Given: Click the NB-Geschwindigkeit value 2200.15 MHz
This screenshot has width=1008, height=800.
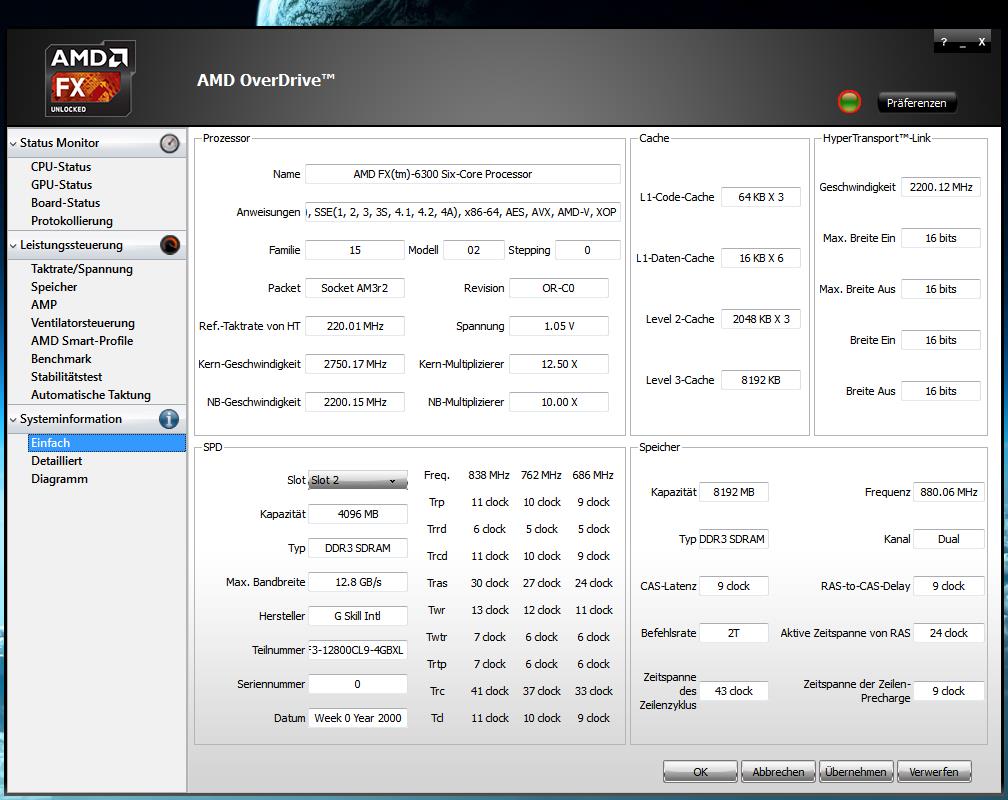Looking at the screenshot, I should click(355, 402).
